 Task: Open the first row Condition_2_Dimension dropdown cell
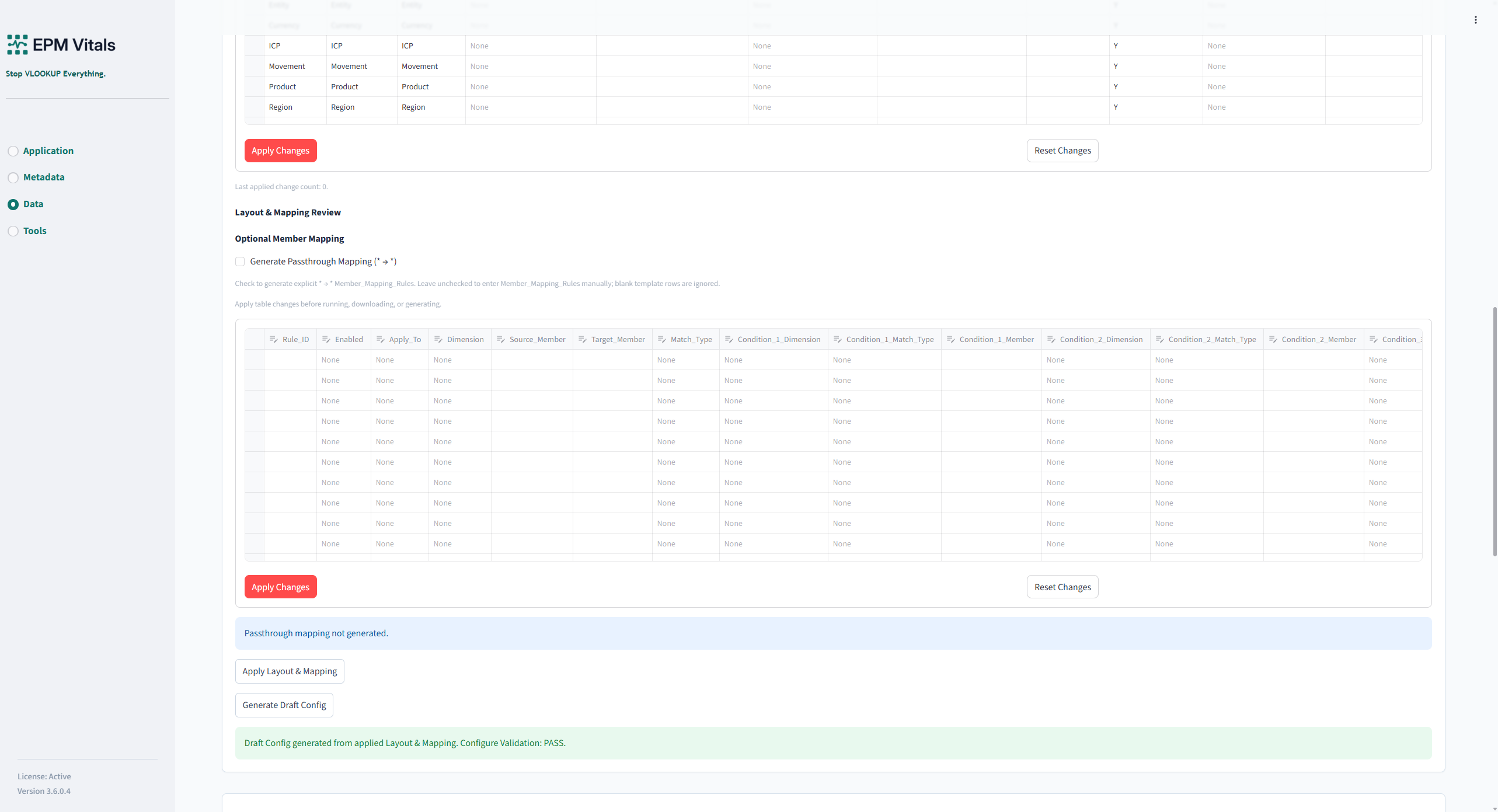1096,360
